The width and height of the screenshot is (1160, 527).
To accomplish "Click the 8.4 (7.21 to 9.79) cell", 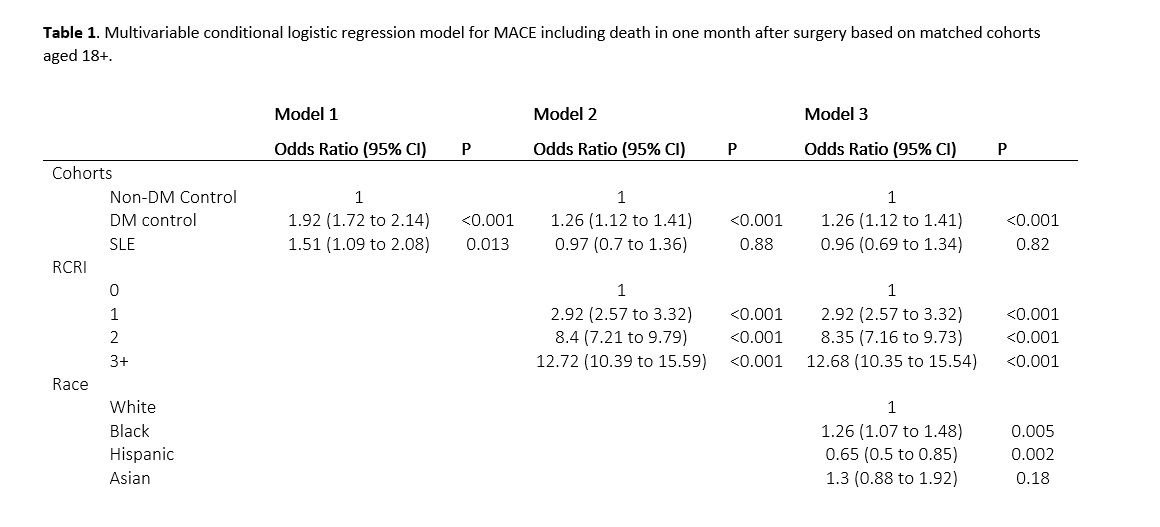I will pos(621,337).
